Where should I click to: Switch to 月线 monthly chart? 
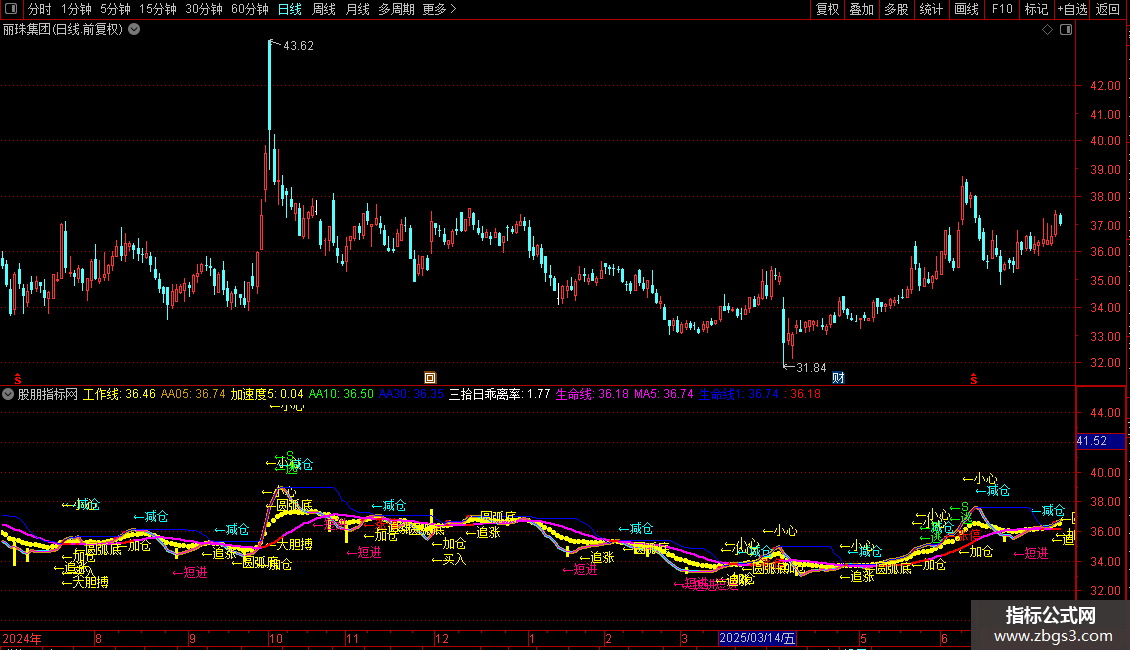(x=357, y=9)
